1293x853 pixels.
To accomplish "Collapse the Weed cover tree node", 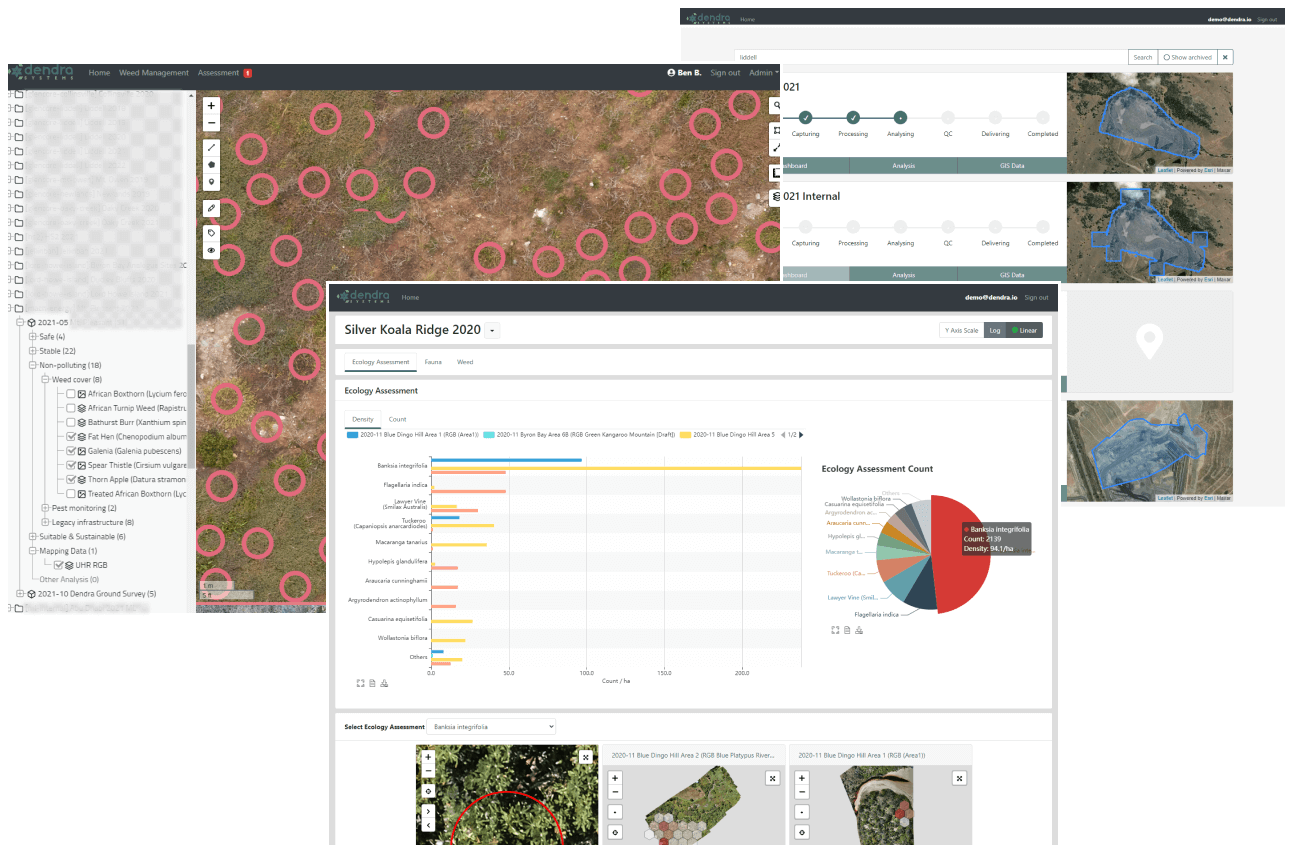I will (x=45, y=380).
